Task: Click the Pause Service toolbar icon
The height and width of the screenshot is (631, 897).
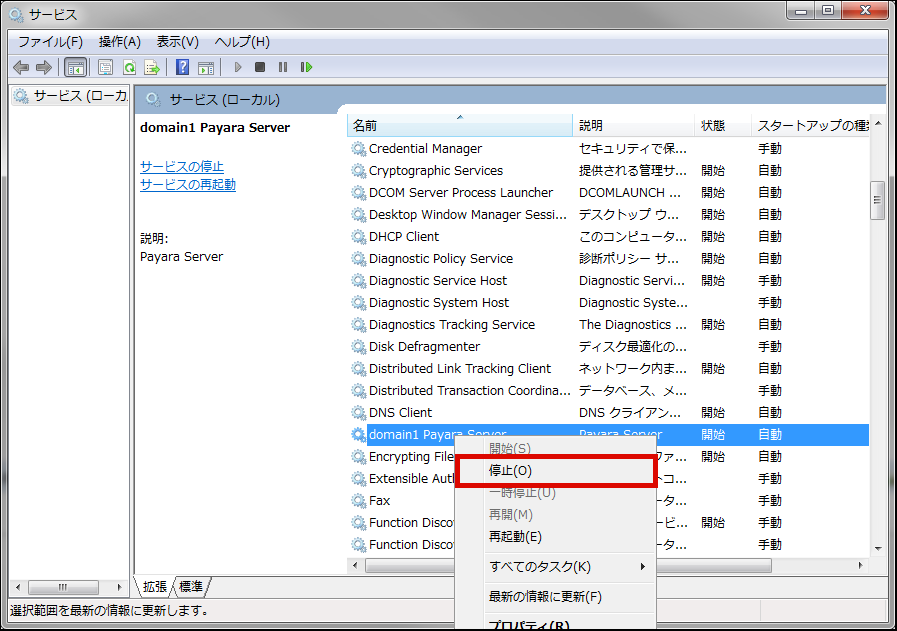Action: tap(283, 67)
